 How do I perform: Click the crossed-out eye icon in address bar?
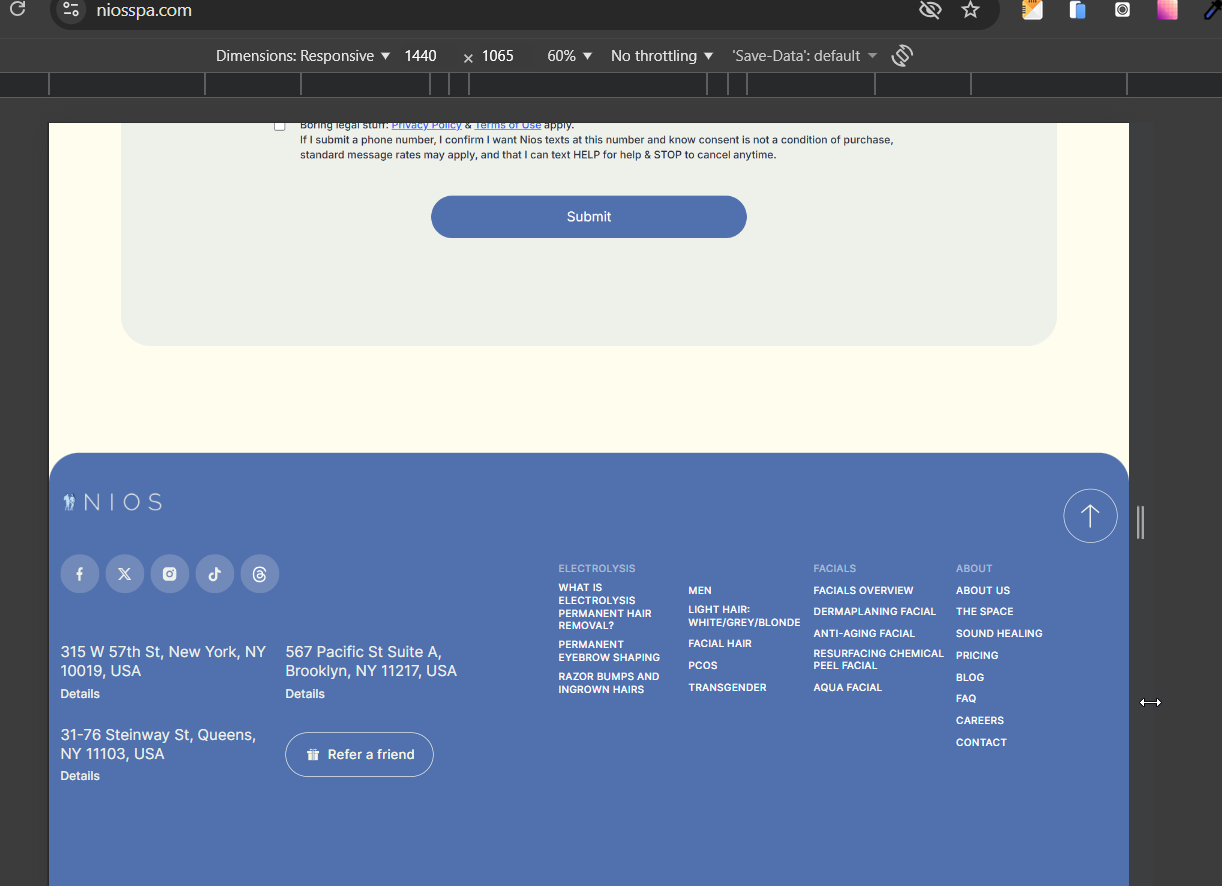pyautogui.click(x=930, y=10)
